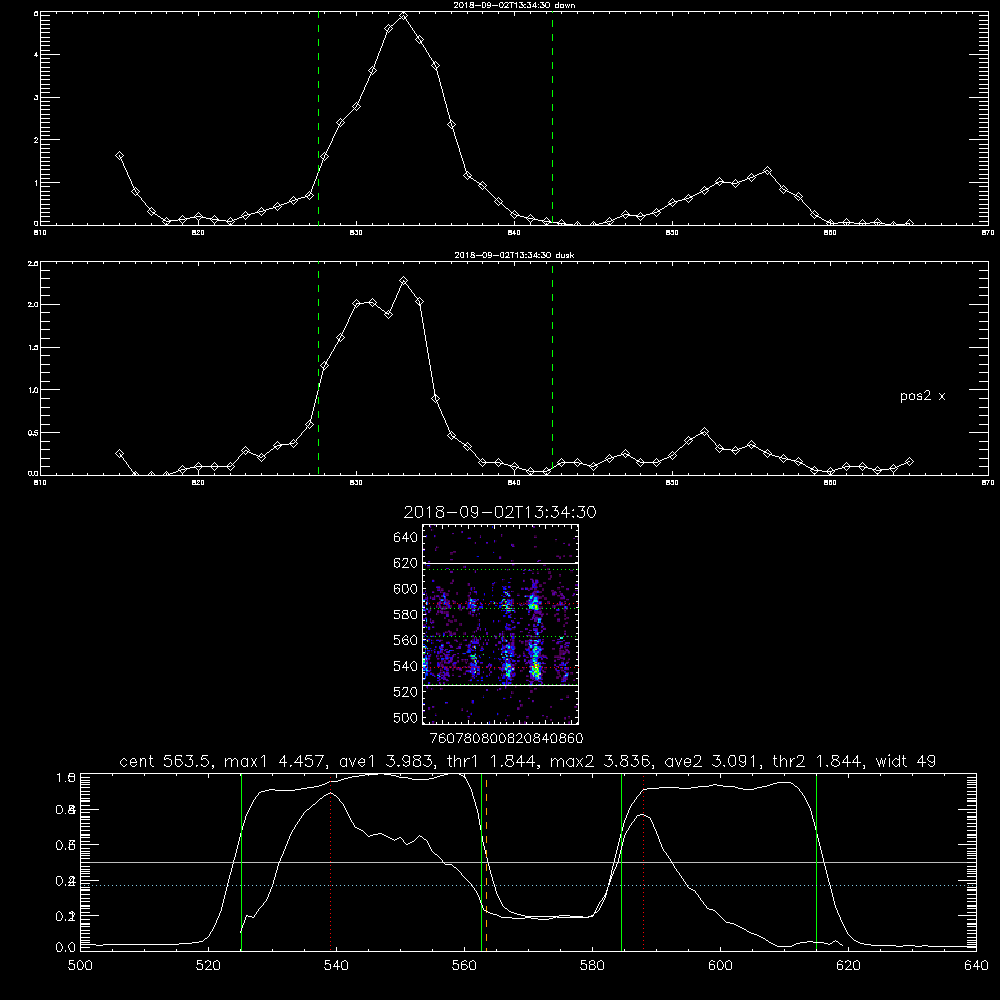
Task: Click the green vertical line at 525 in the bottom plot
Action: click(x=241, y=861)
